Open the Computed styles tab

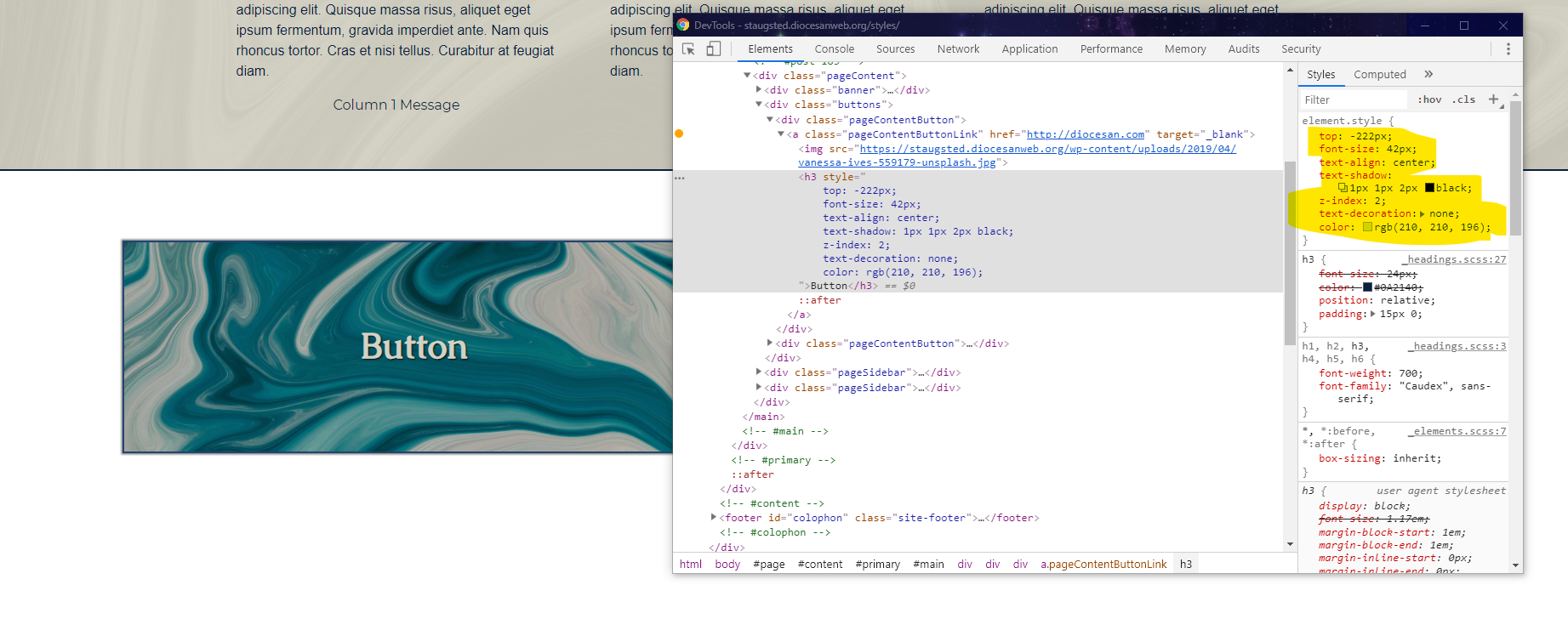[x=1379, y=75]
